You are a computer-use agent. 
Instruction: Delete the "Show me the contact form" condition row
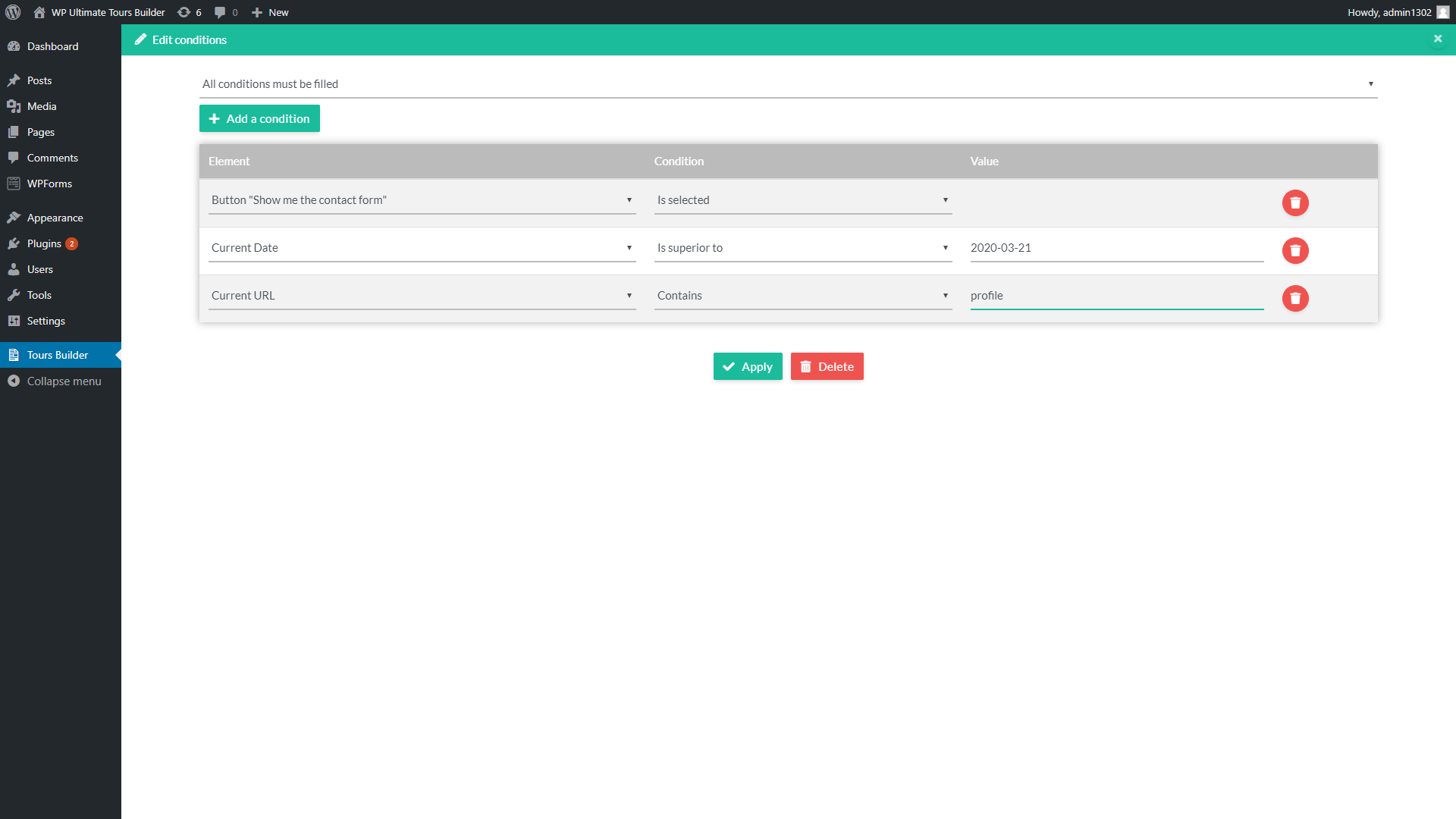pyautogui.click(x=1295, y=202)
